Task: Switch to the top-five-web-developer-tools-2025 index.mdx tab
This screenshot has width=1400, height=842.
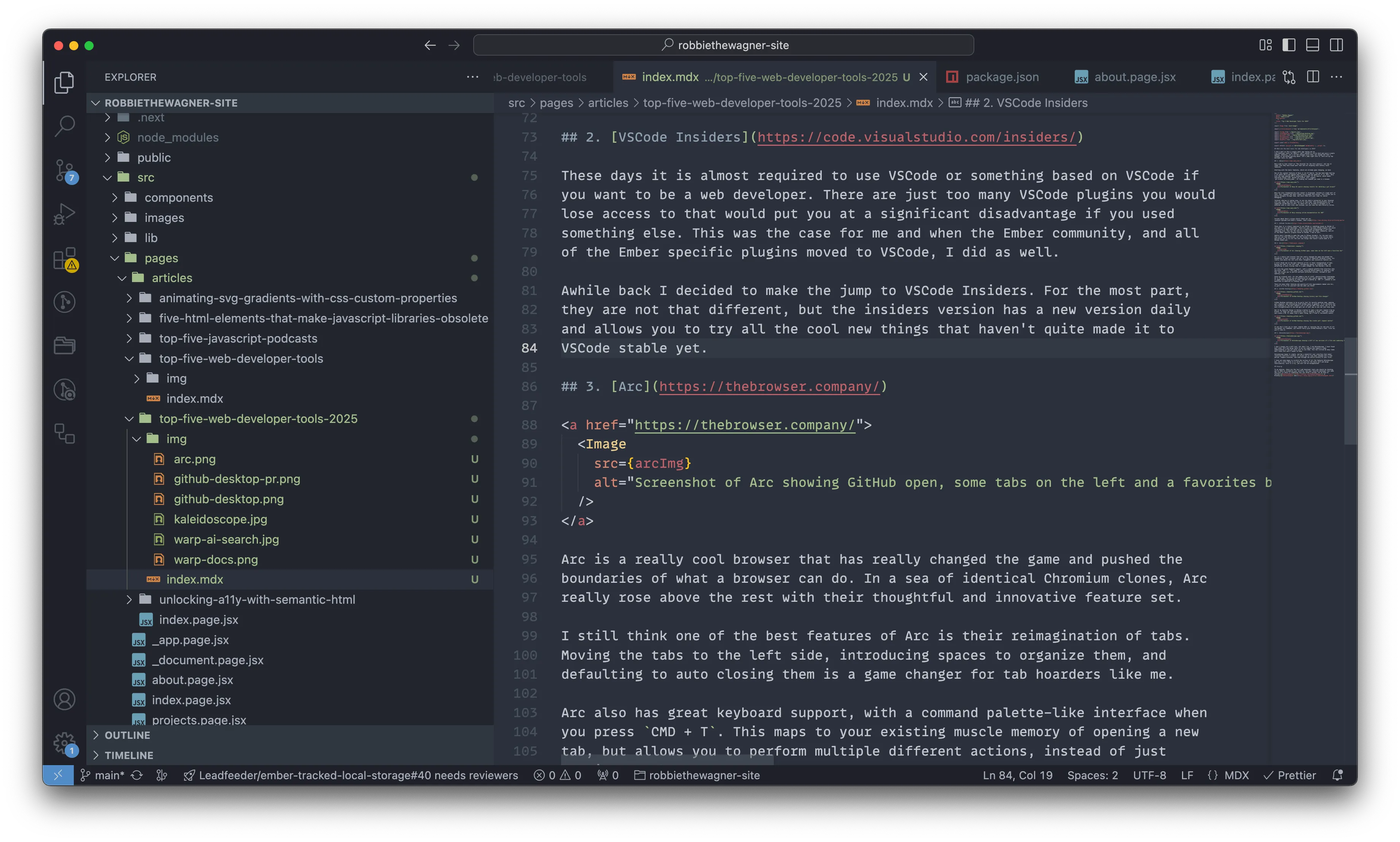Action: tap(775, 77)
